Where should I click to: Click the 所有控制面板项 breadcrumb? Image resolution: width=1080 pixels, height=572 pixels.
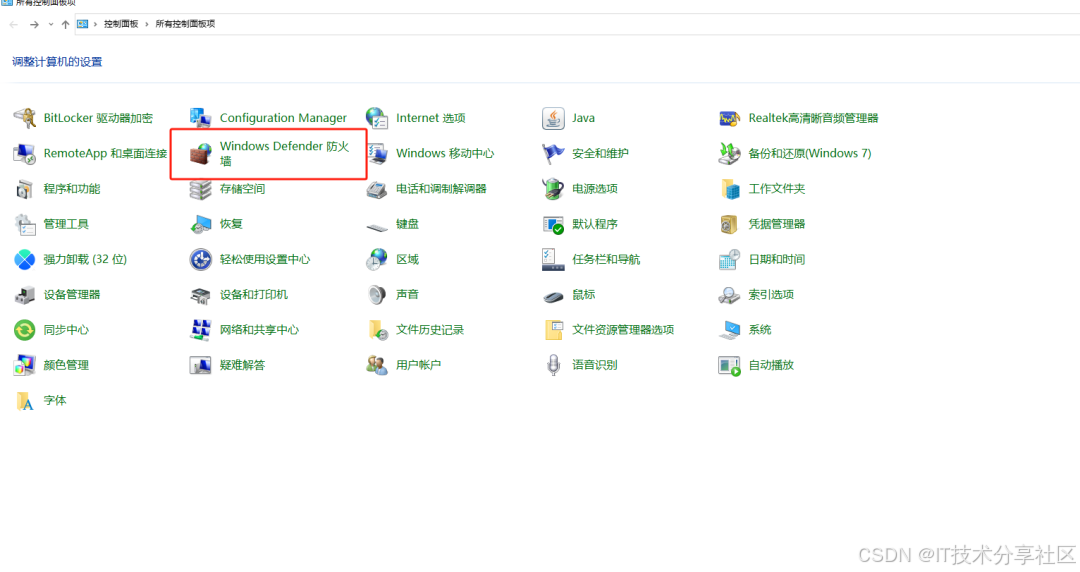pyautogui.click(x=185, y=24)
